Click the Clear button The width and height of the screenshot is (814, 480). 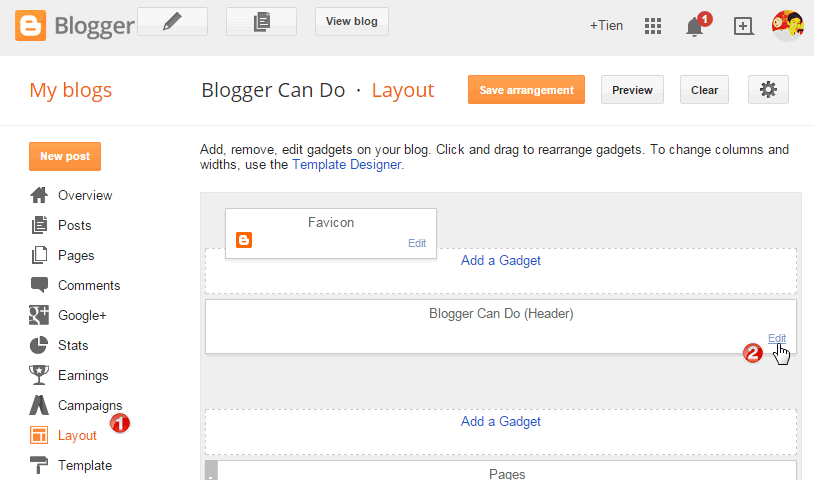click(x=704, y=90)
